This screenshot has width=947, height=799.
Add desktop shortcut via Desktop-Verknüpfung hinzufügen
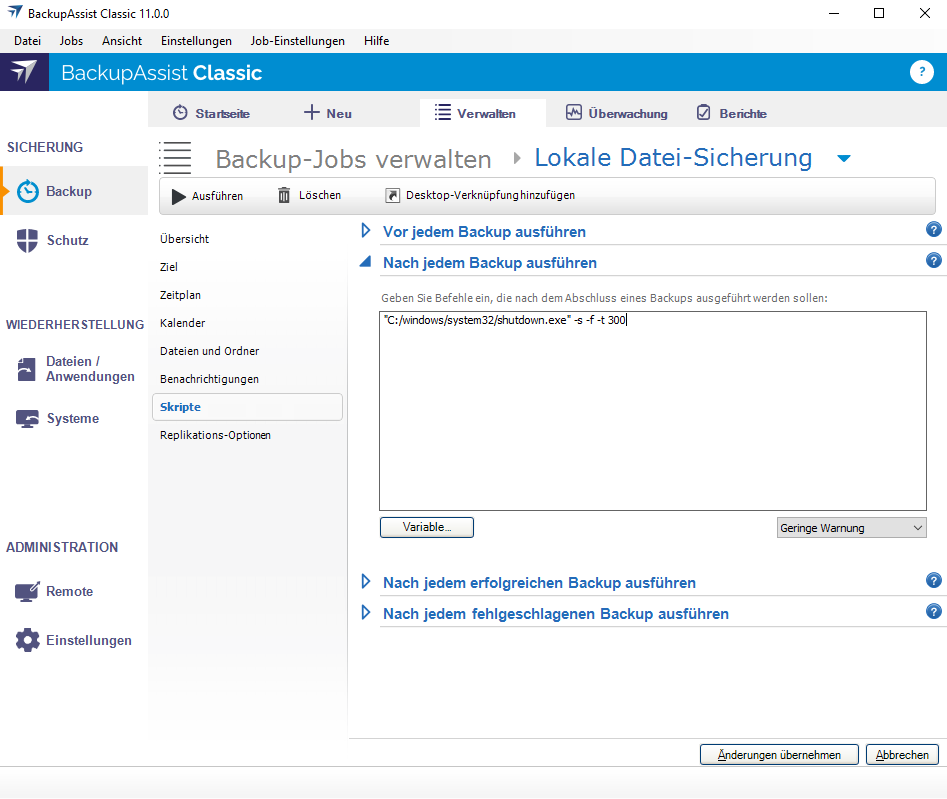click(x=479, y=196)
